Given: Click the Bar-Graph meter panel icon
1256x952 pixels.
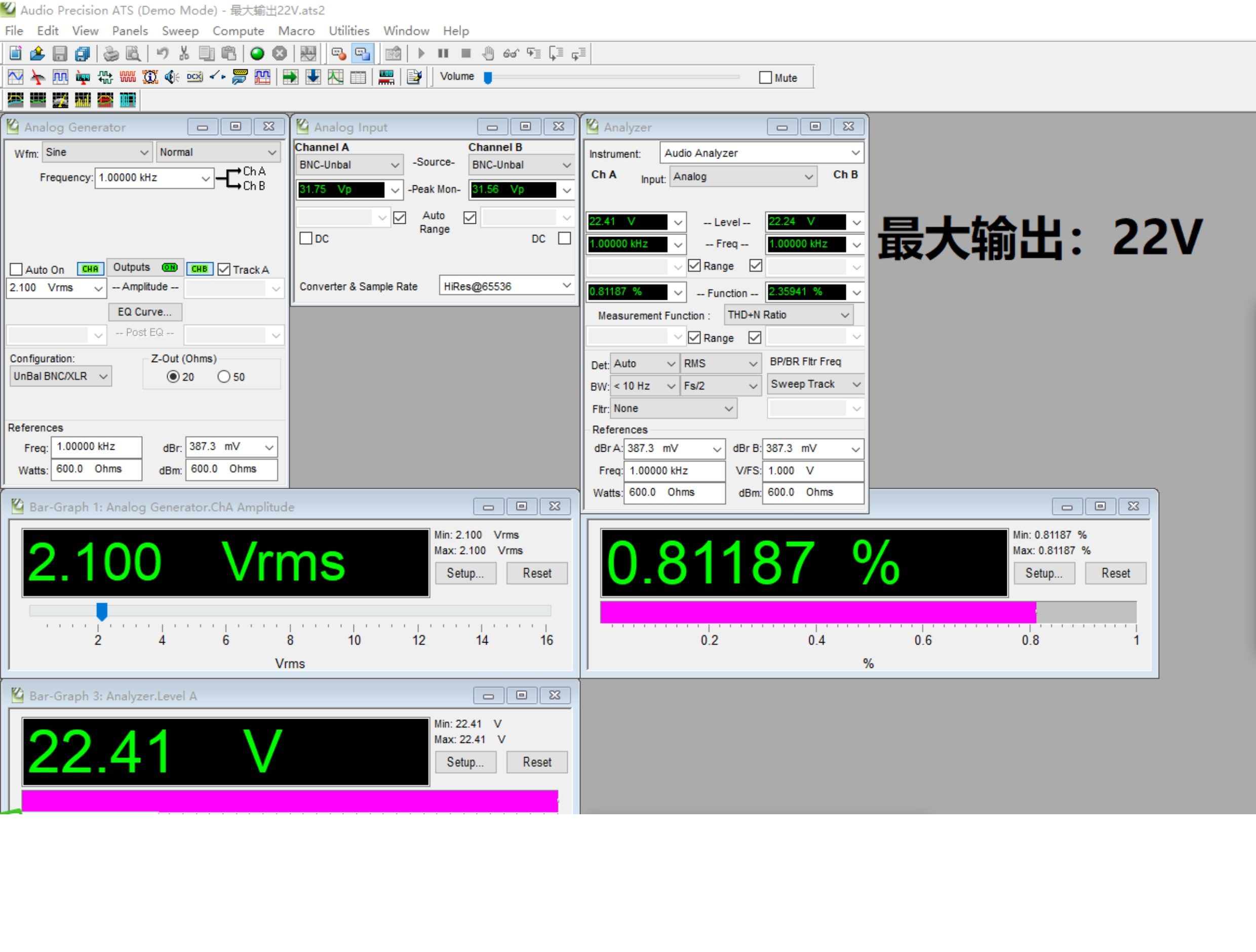Looking at the screenshot, I should pyautogui.click(x=387, y=77).
